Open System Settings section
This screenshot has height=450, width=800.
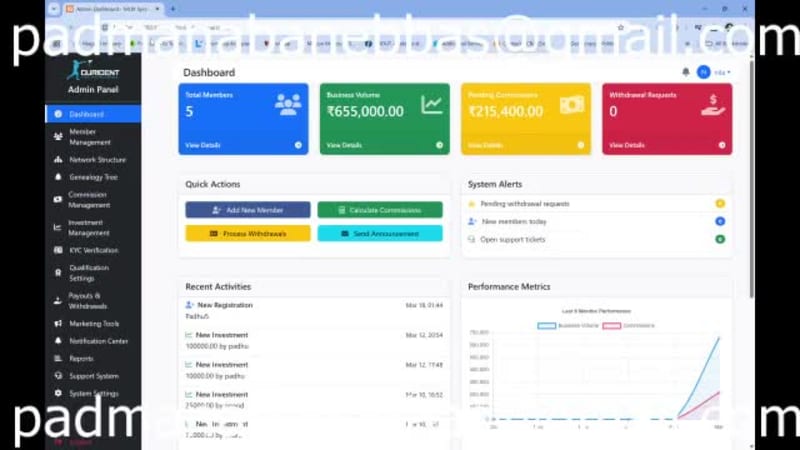93,393
